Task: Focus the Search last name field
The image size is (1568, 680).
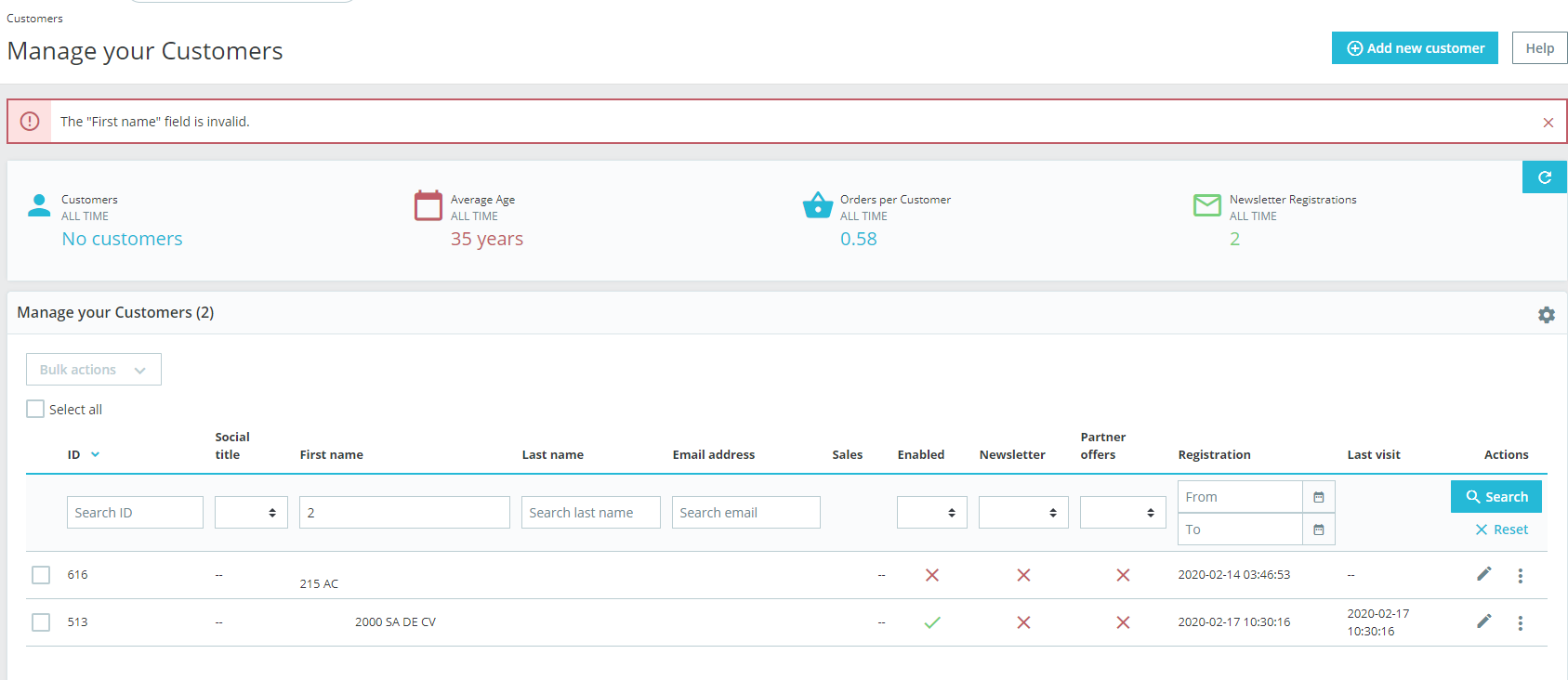Action: click(591, 513)
